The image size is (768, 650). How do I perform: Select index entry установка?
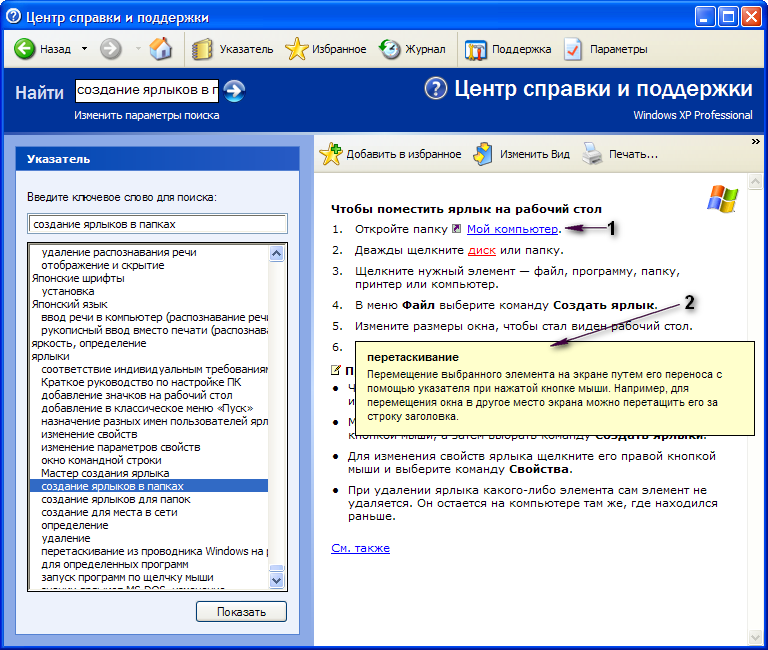68,291
